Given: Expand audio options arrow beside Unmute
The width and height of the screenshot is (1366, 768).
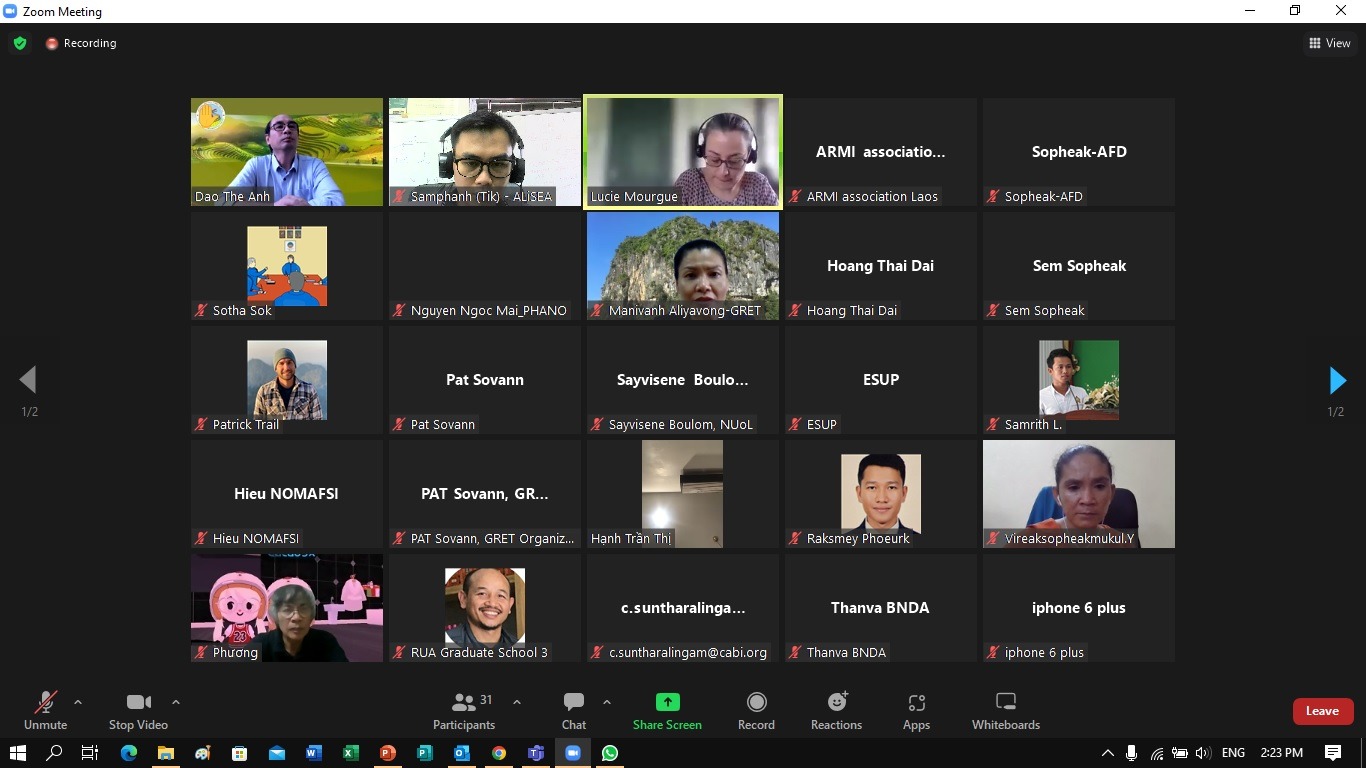Looking at the screenshot, I should [x=78, y=702].
